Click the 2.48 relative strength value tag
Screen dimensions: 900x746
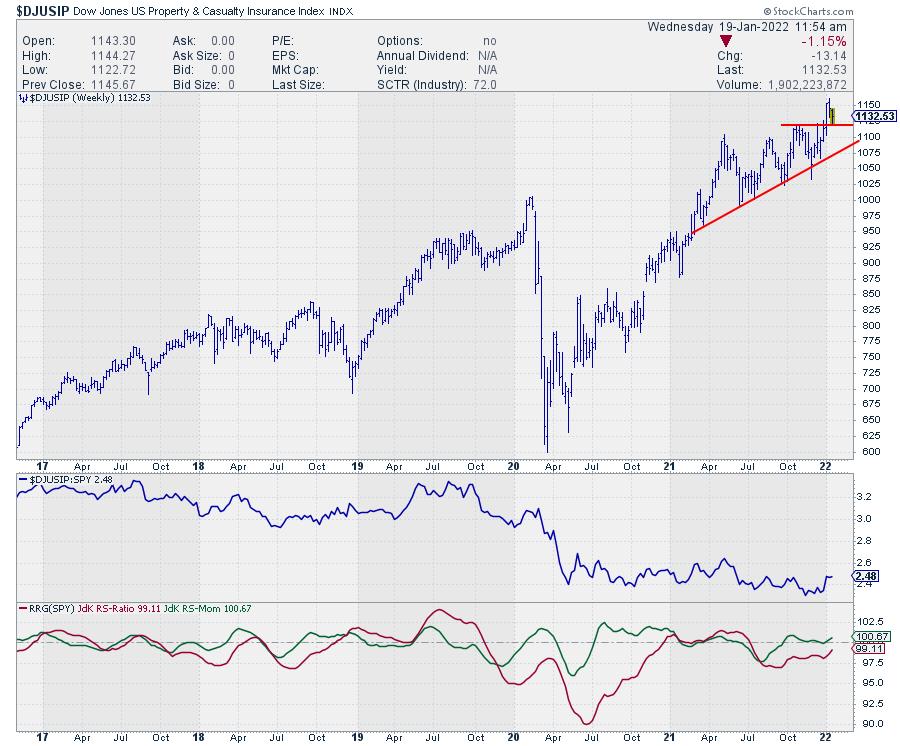point(866,577)
